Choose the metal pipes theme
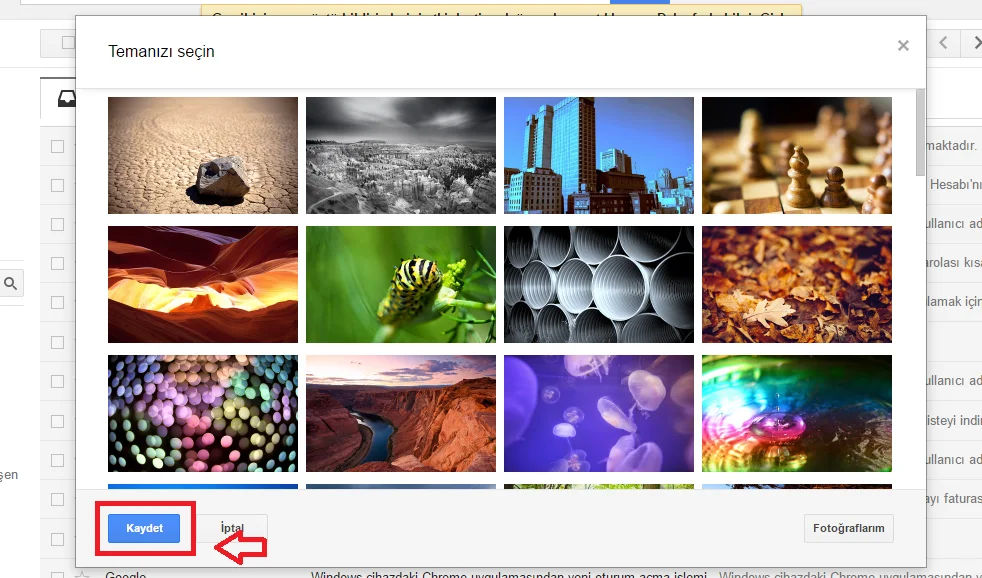982x578 pixels. tap(599, 284)
